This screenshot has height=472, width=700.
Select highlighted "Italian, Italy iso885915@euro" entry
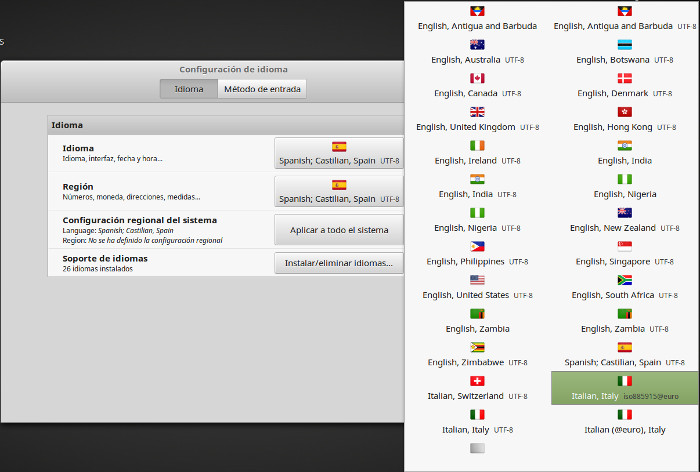click(625, 388)
